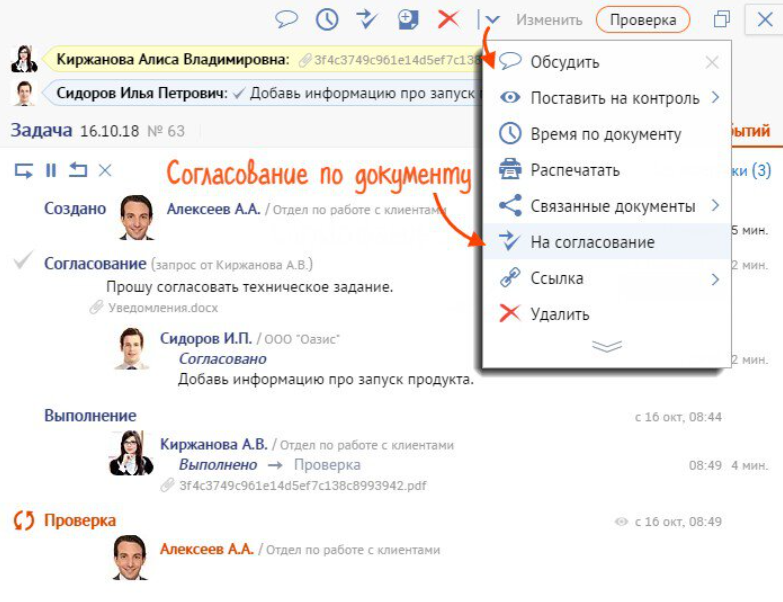Show more menu items with bottom chevron
The height and width of the screenshot is (602, 783).
606,346
